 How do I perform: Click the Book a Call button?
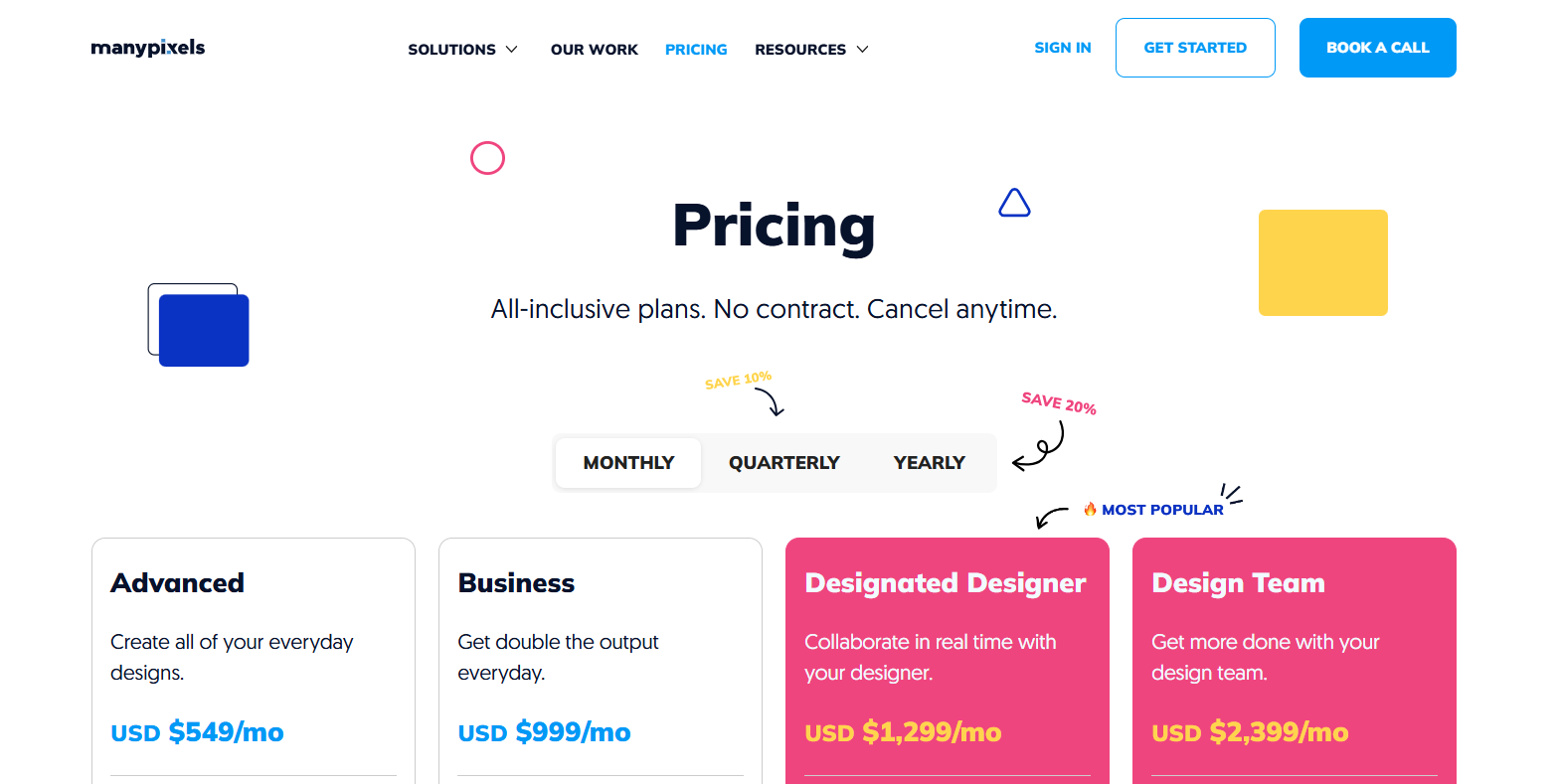click(x=1377, y=48)
